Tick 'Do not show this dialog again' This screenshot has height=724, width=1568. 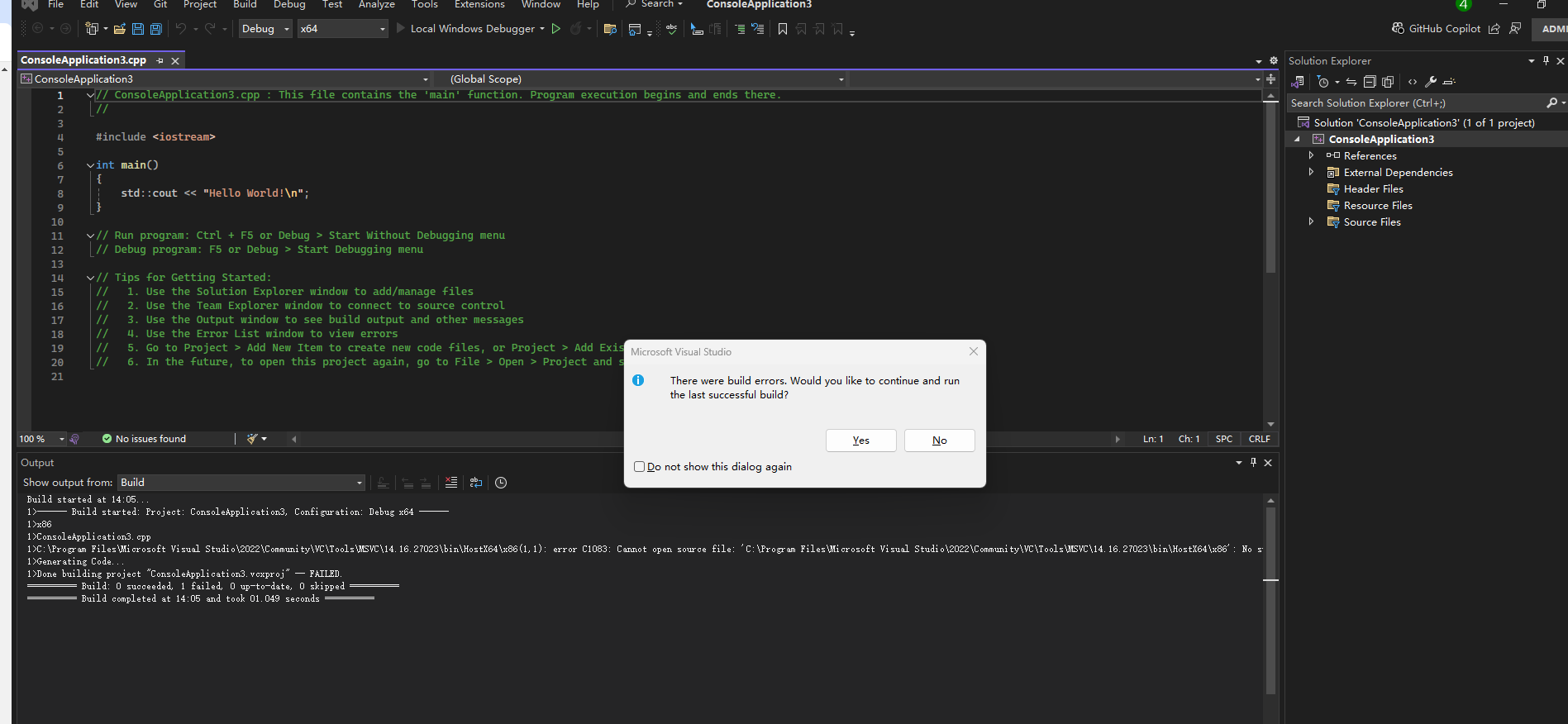[x=639, y=467]
